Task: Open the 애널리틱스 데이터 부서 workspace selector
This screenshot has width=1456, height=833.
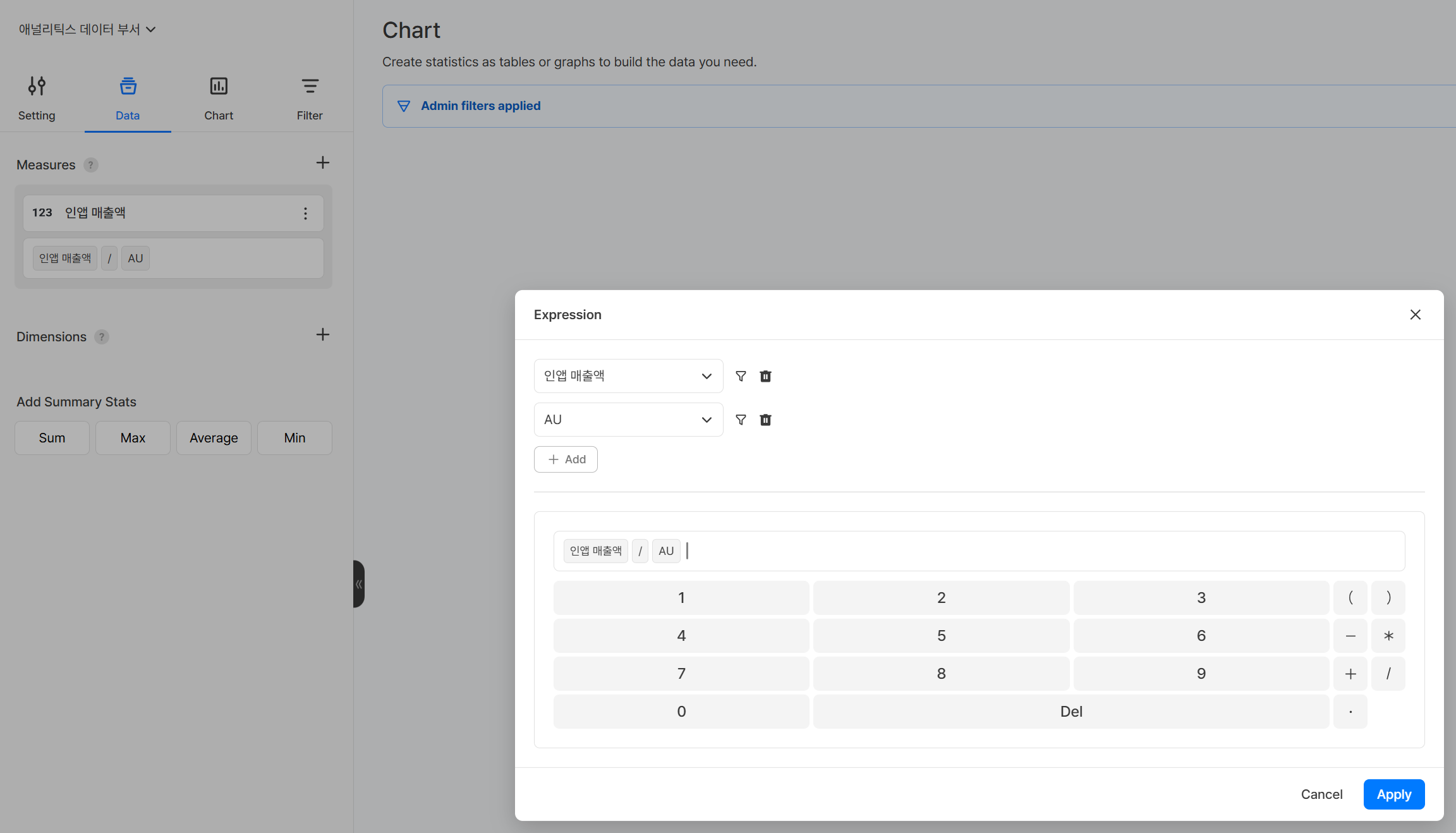Action: tap(87, 29)
